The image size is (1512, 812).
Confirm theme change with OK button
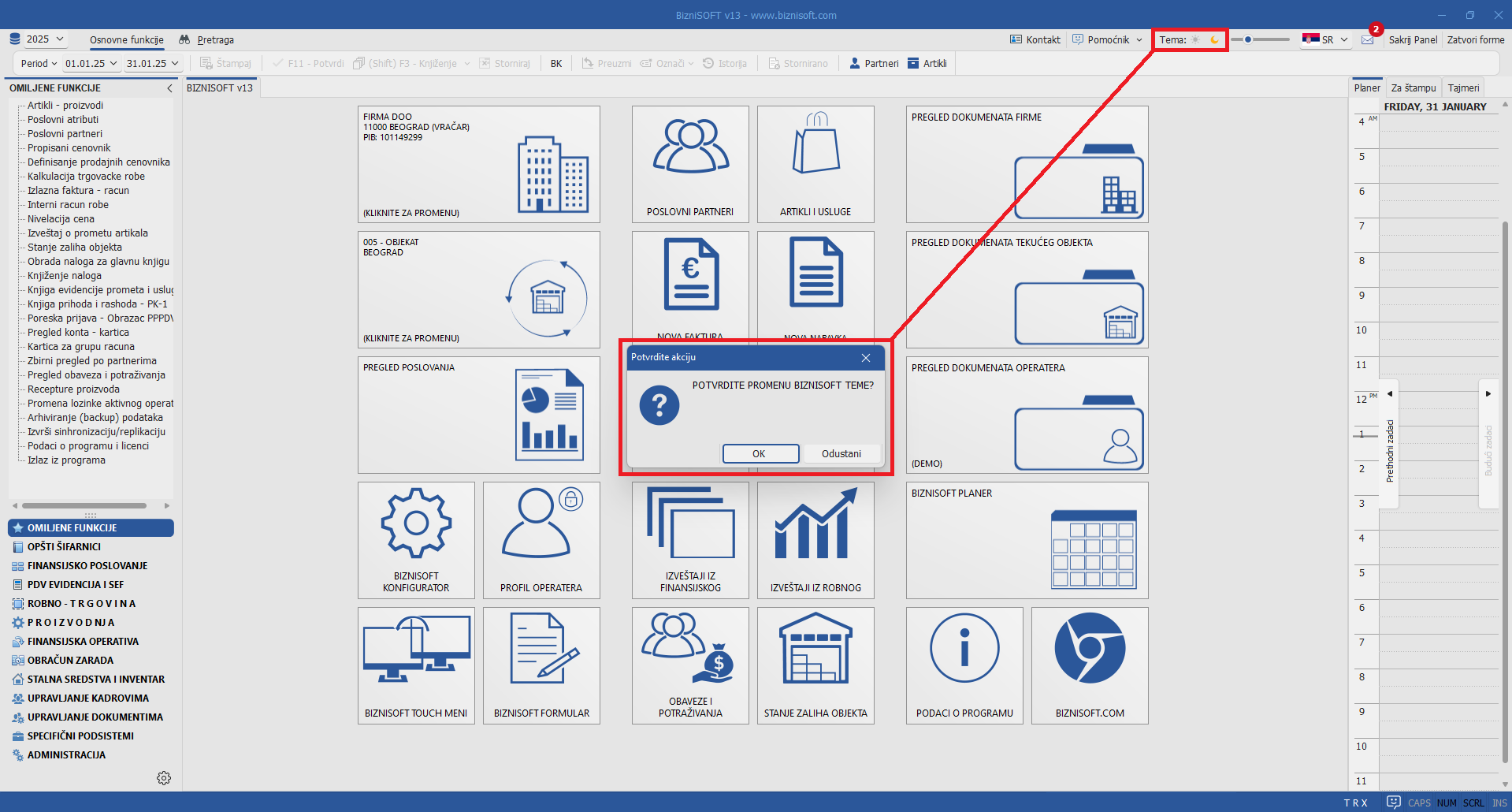click(x=760, y=453)
